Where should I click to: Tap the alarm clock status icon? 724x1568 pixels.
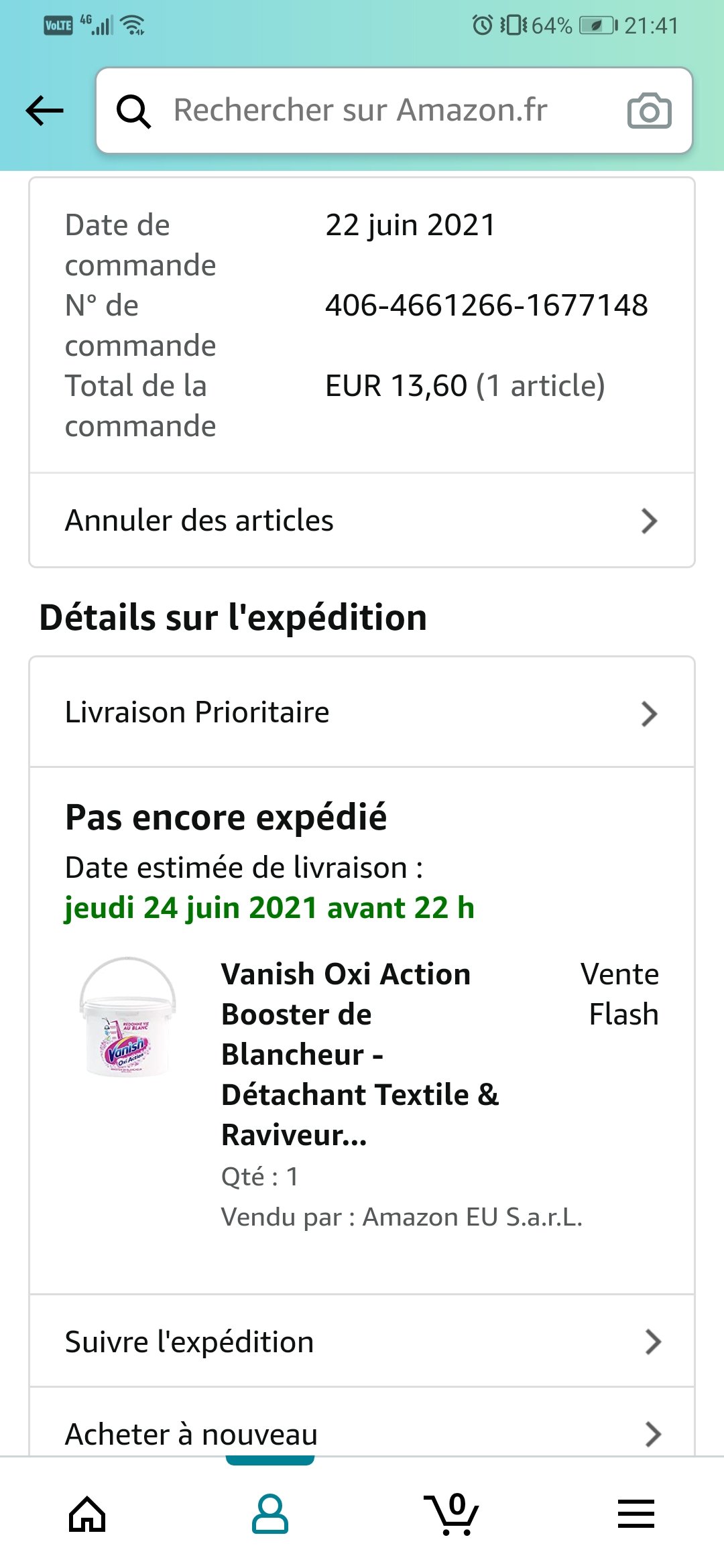[x=482, y=25]
